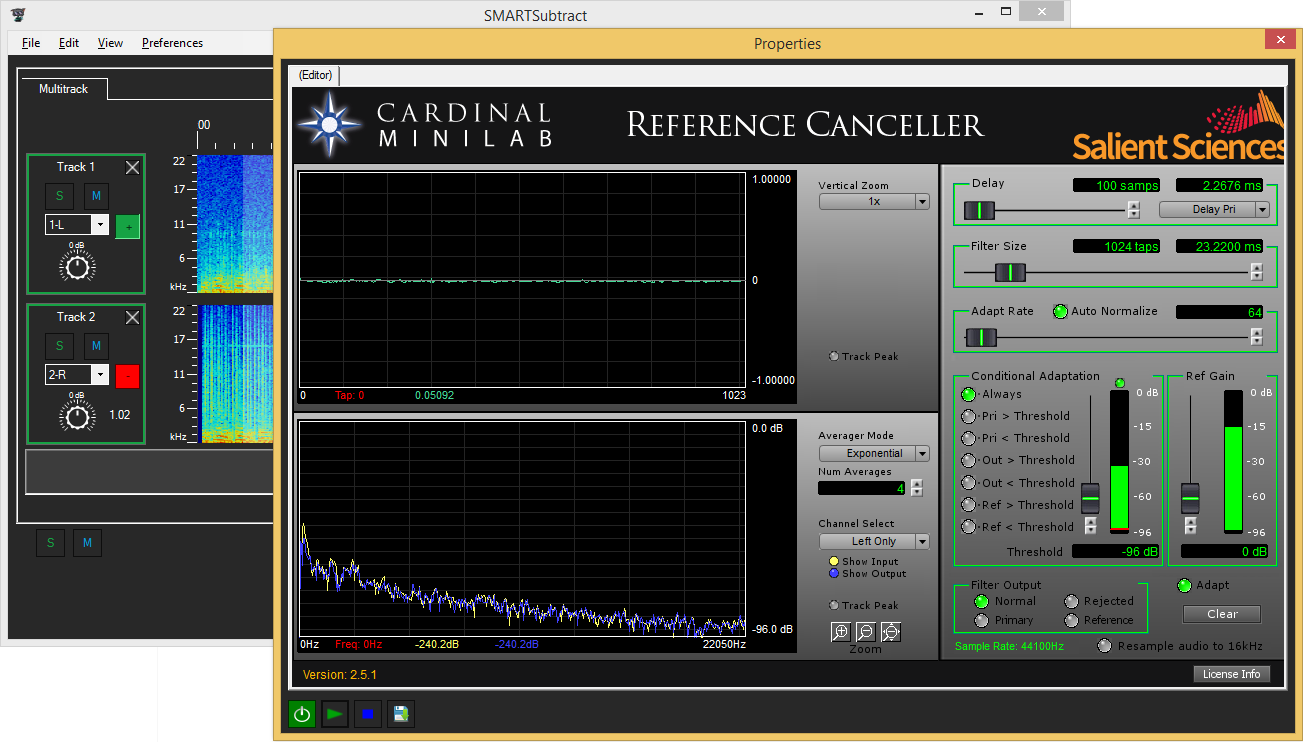Click the blue stop button

(368, 714)
